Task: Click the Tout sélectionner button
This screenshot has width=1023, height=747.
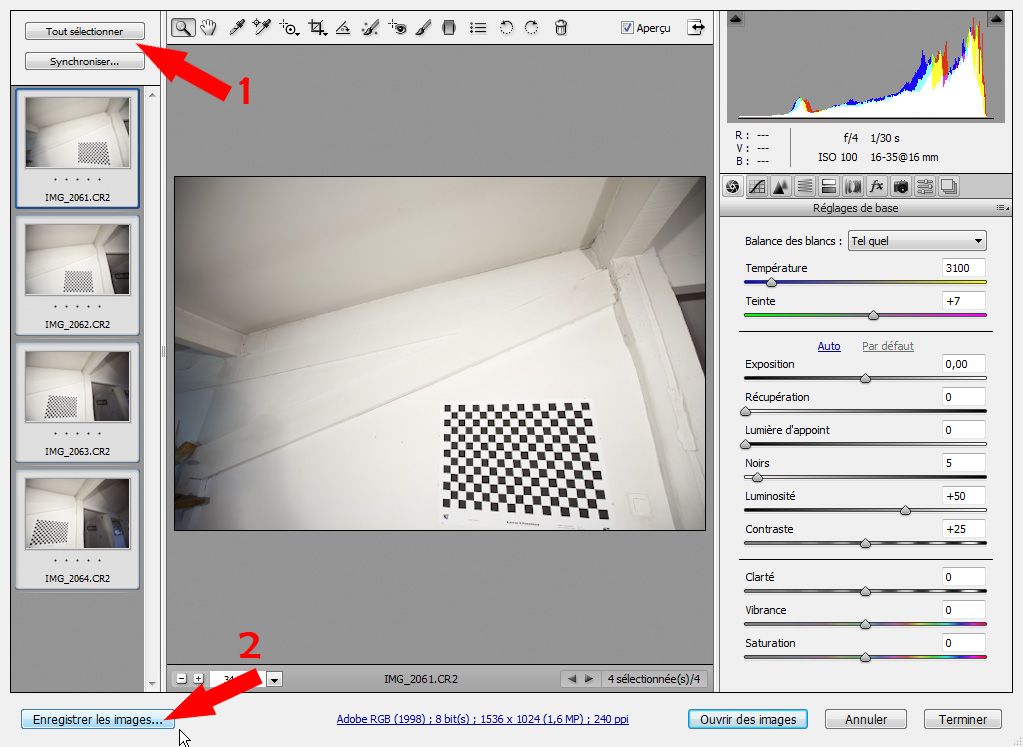Action: (84, 31)
